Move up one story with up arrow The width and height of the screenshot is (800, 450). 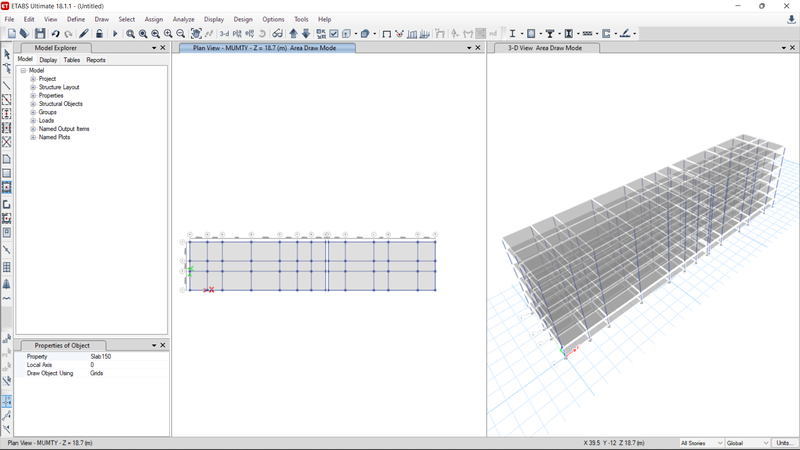[x=293, y=34]
